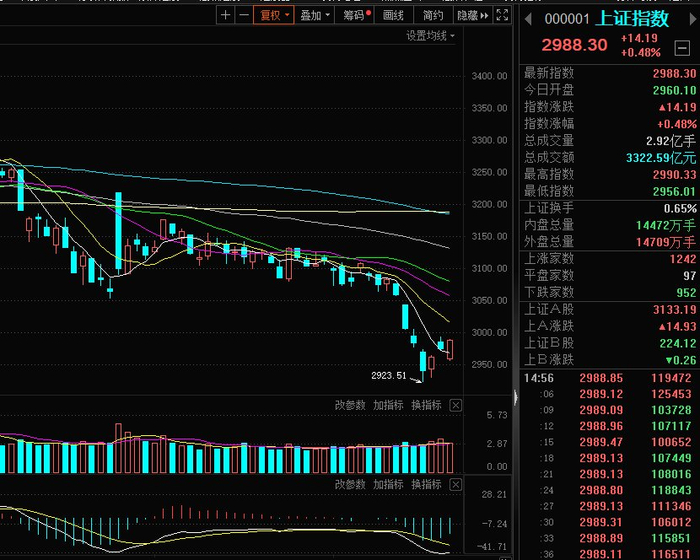
Task: Click 换指标 in MACD indicator panel
Action: click(426, 484)
